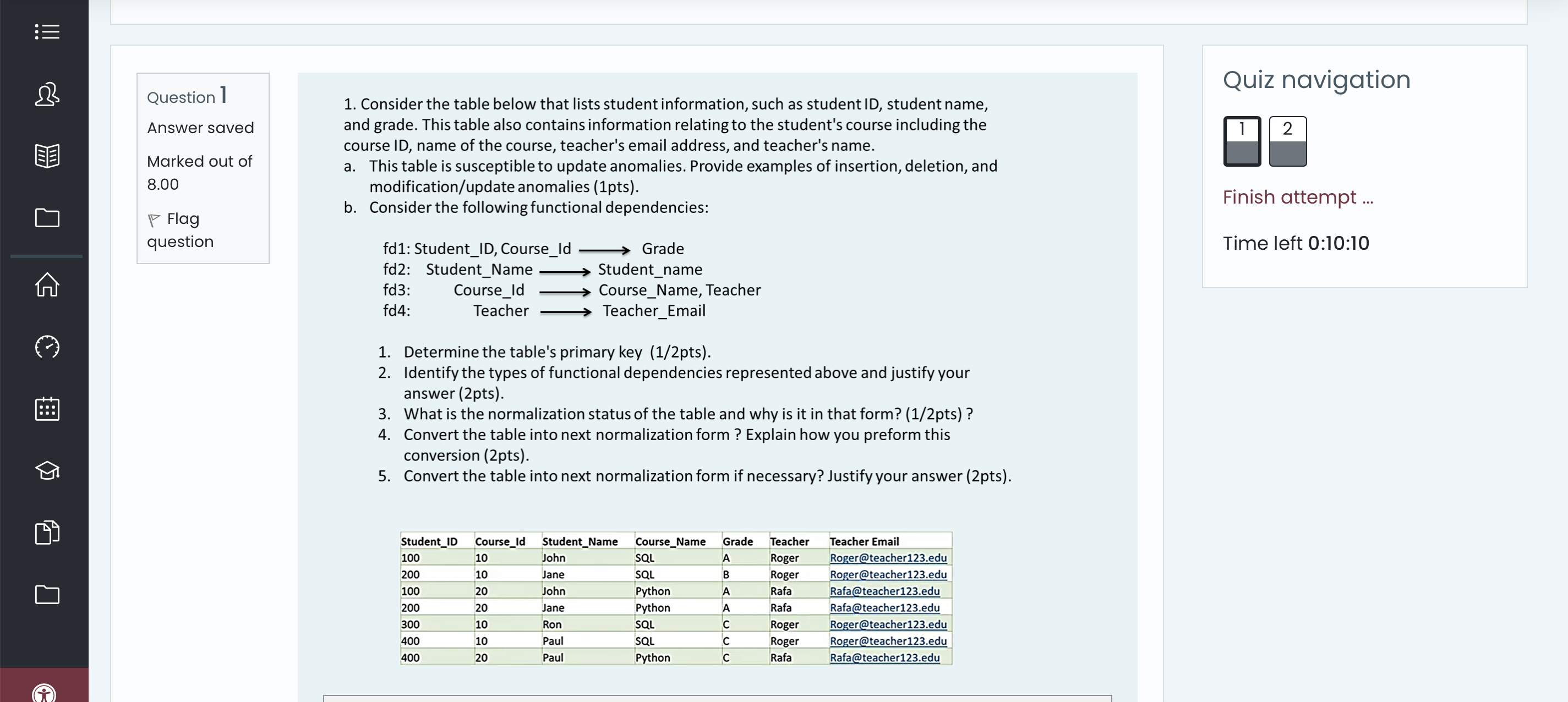Open first Roger@teacher123.edu email link
This screenshot has width=1568, height=702.
pyautogui.click(x=888, y=558)
